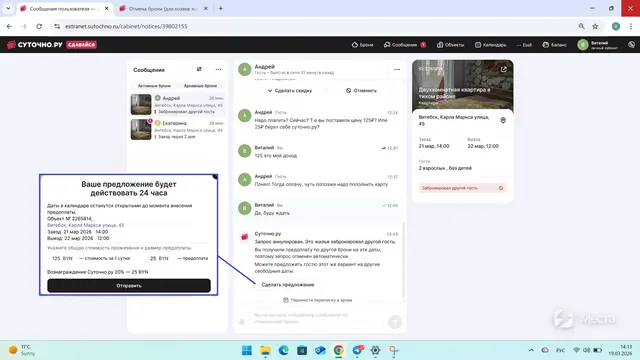This screenshot has height=360, width=640.
Task: Click the '125 BYN' cost field in the offer popup
Action: (x=62, y=258)
